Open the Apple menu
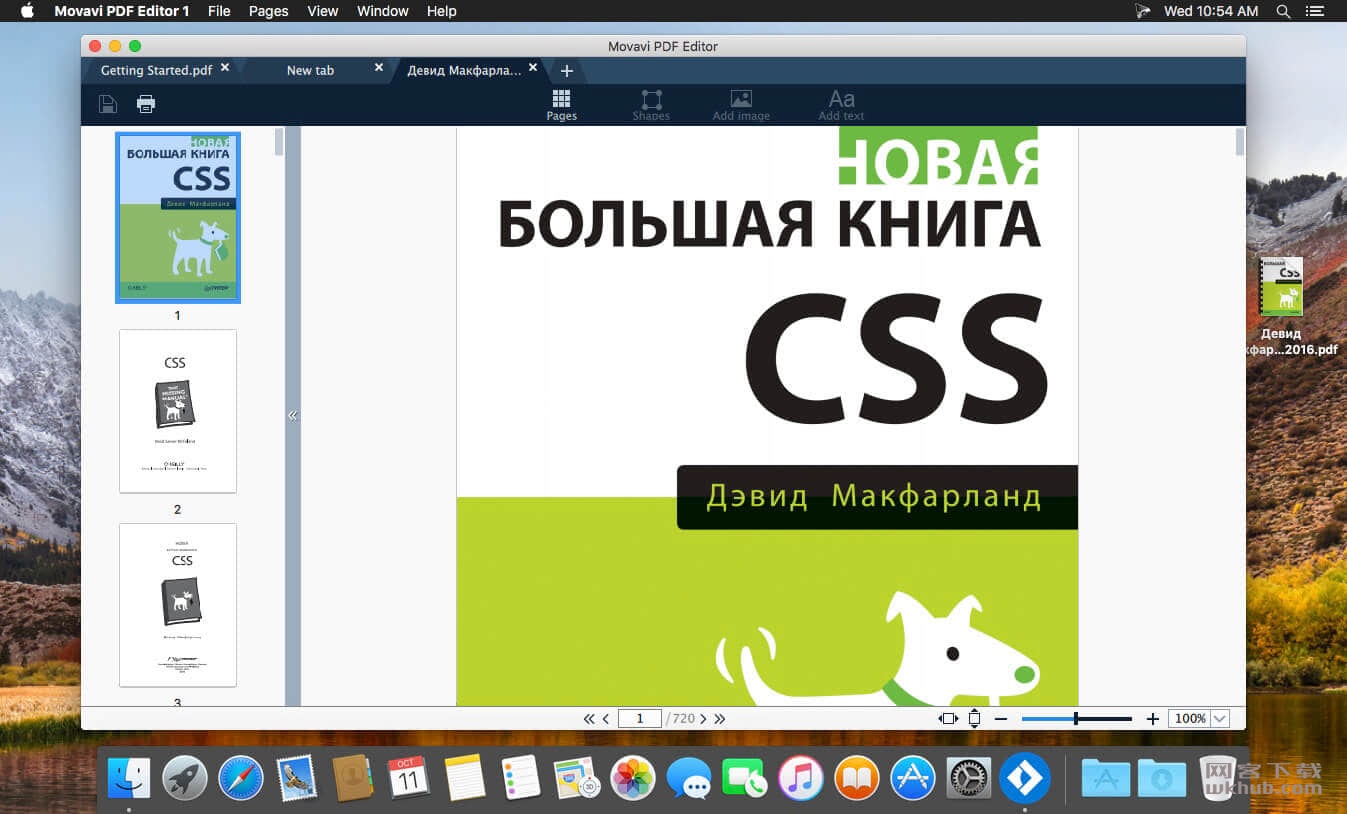 [x=27, y=11]
